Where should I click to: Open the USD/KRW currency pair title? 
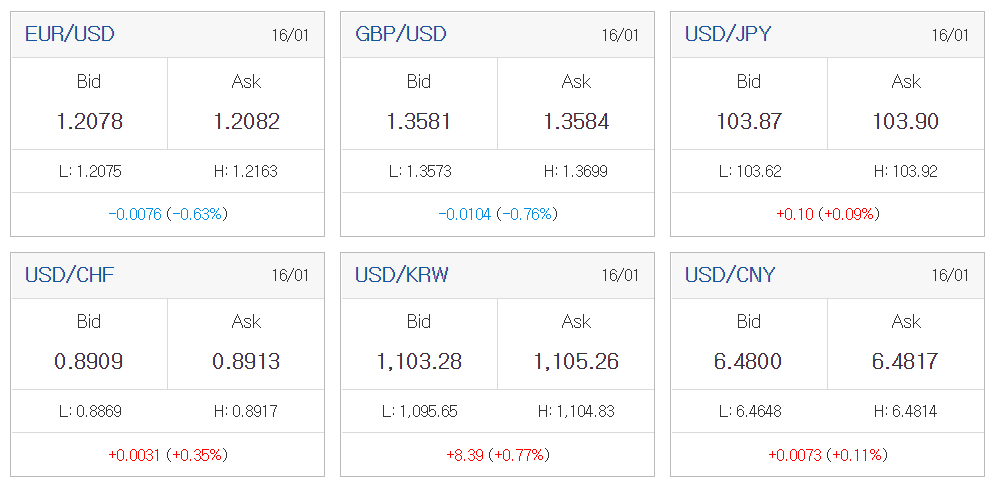pyautogui.click(x=402, y=275)
